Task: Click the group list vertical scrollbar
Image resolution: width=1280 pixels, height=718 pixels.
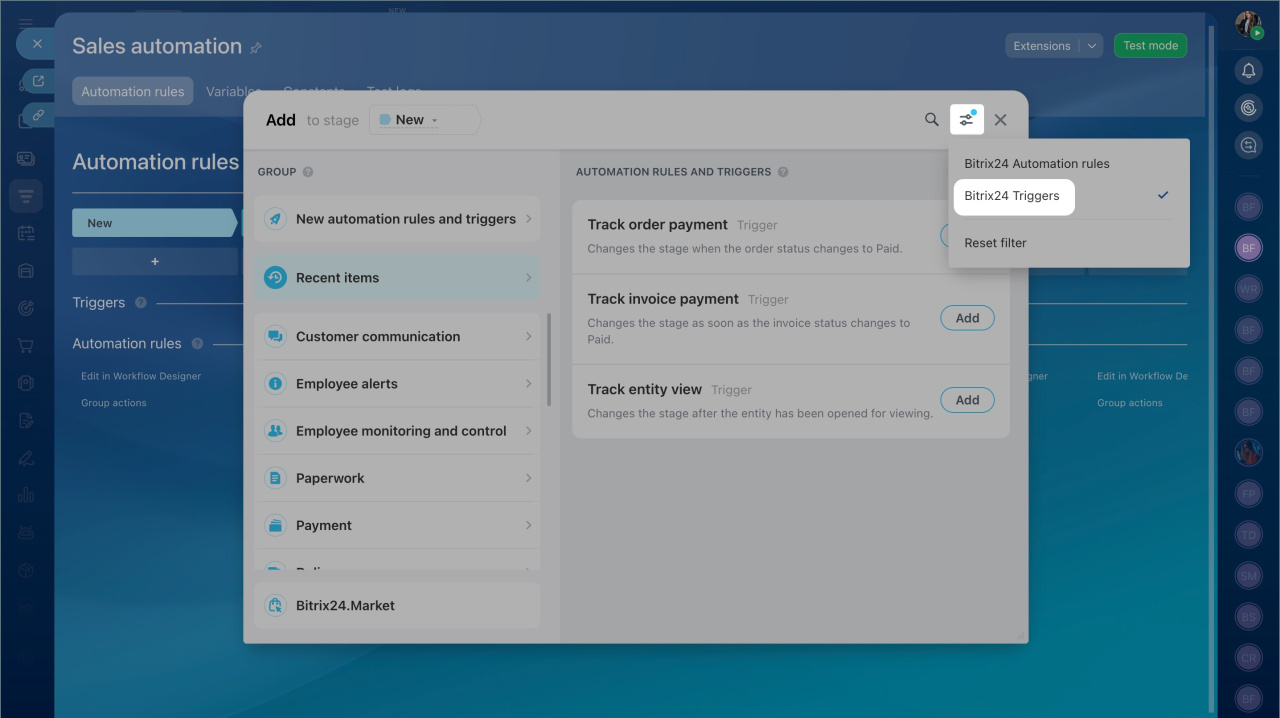Action: (x=549, y=360)
